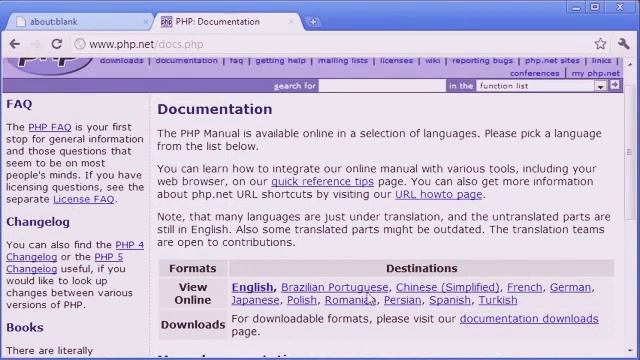Open the documentation nav link
640x360 pixels.
pyautogui.click(x=187, y=60)
